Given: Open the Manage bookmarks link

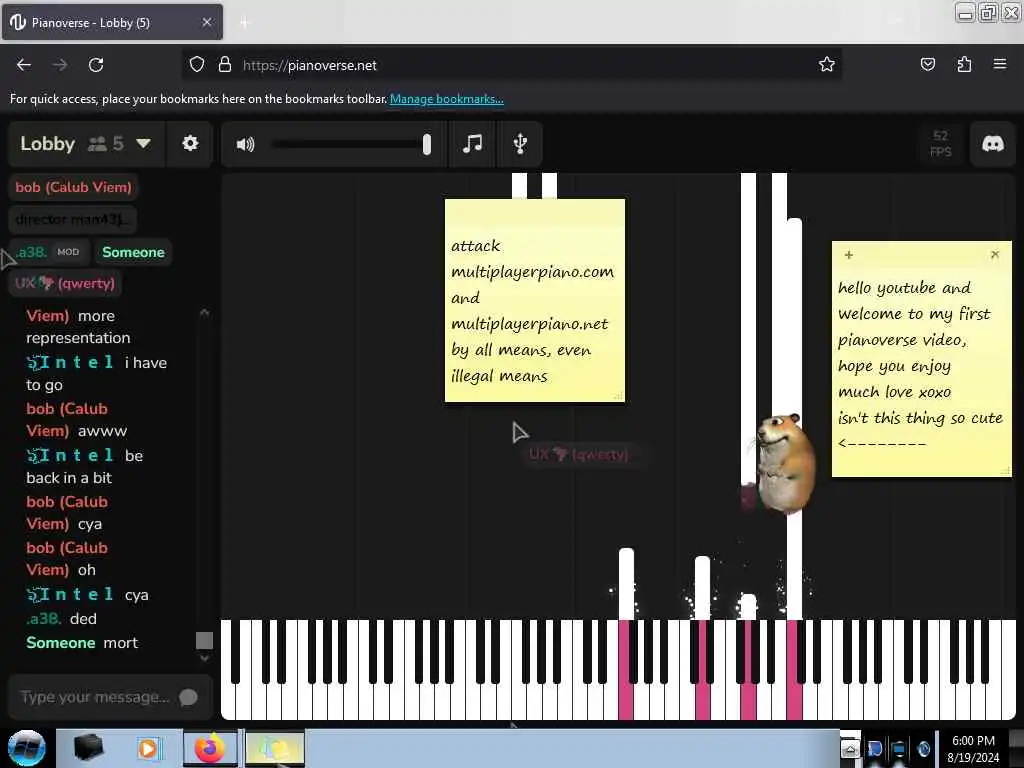Looking at the screenshot, I should 447,99.
